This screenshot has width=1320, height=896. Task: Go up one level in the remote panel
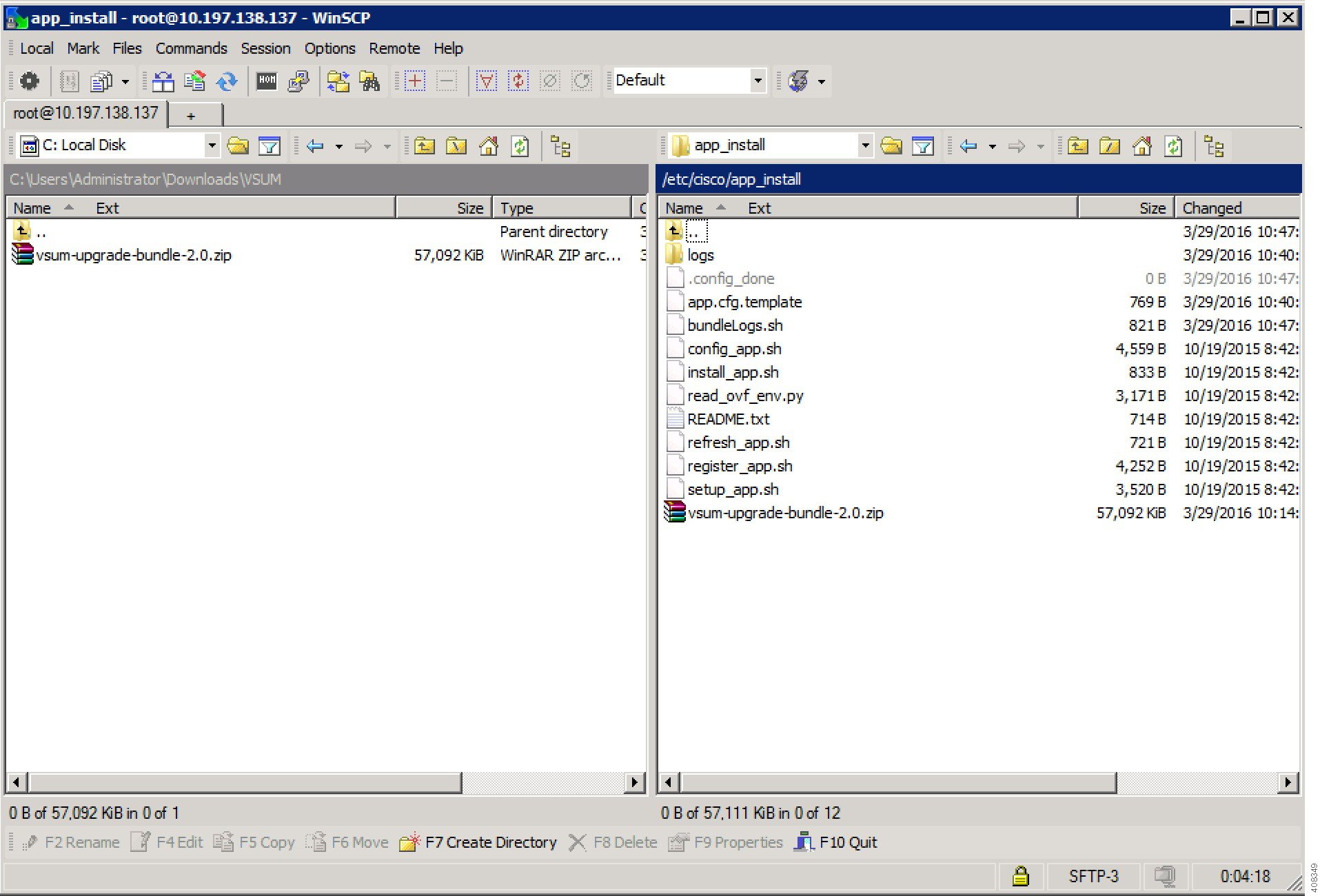coord(1079,145)
